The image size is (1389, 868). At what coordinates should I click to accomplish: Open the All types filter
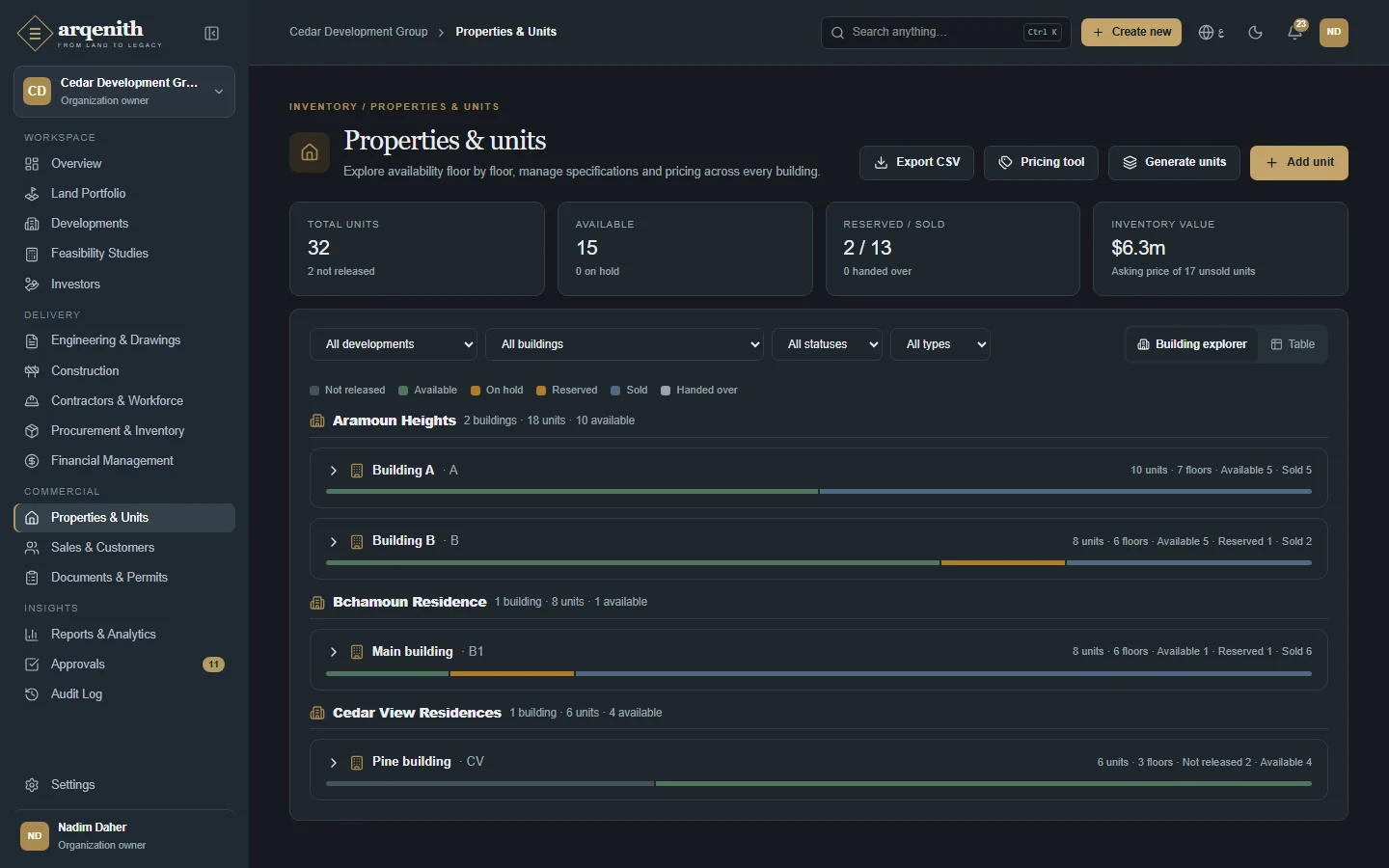[x=940, y=344]
